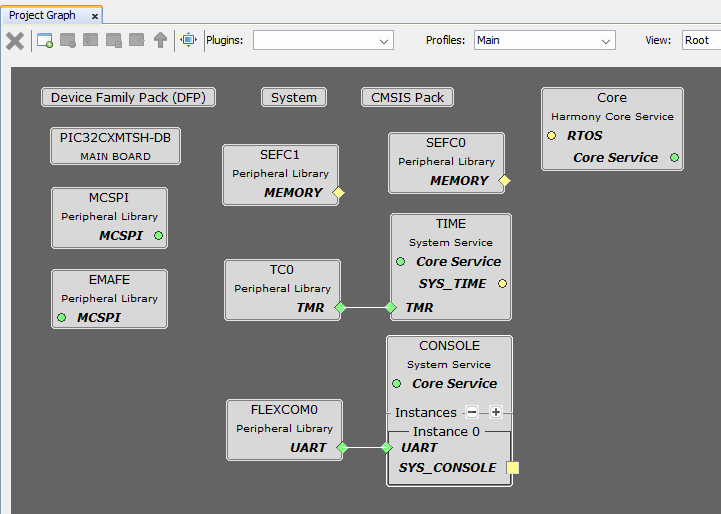Close the Project Graph tab
Viewport: 721px width, 514px height.
click(x=93, y=16)
